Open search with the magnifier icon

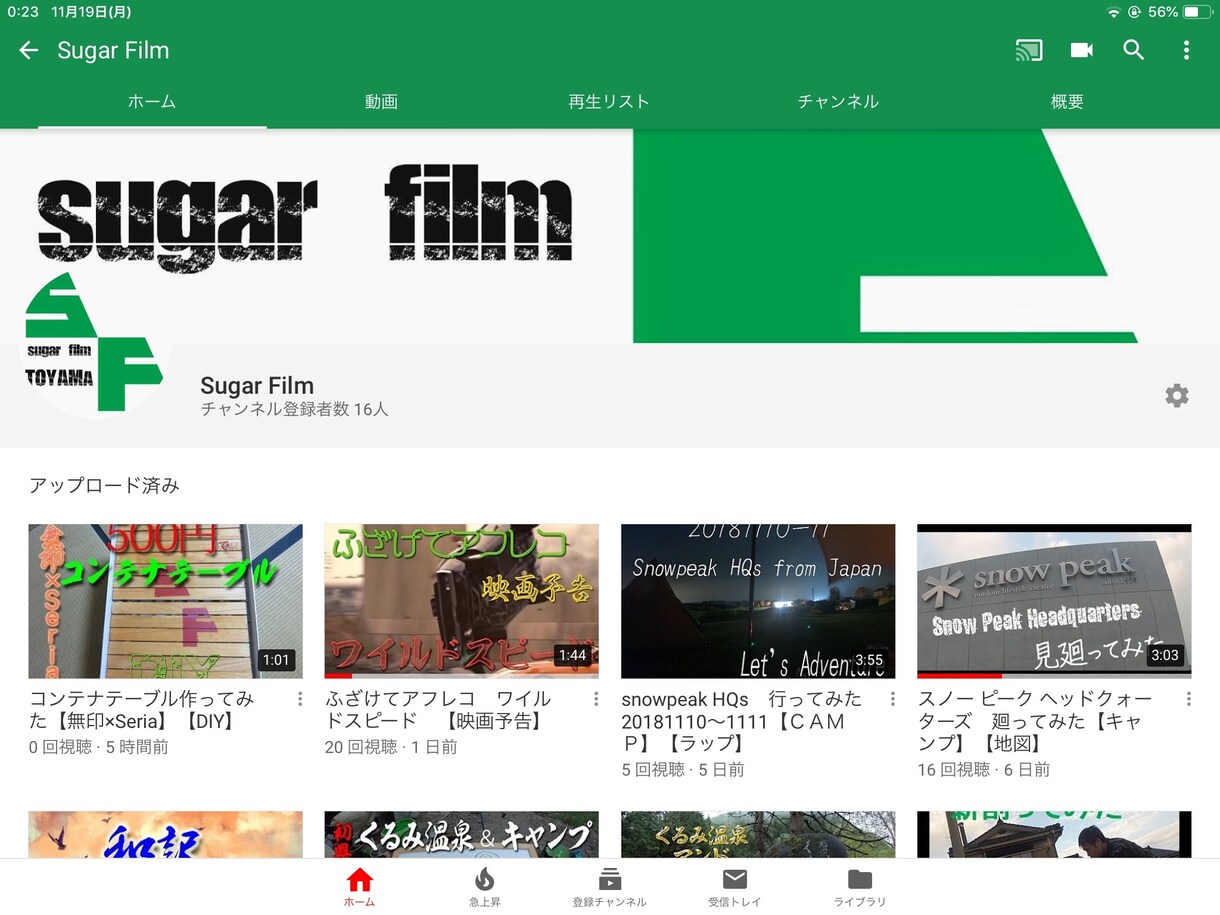pyautogui.click(x=1134, y=50)
